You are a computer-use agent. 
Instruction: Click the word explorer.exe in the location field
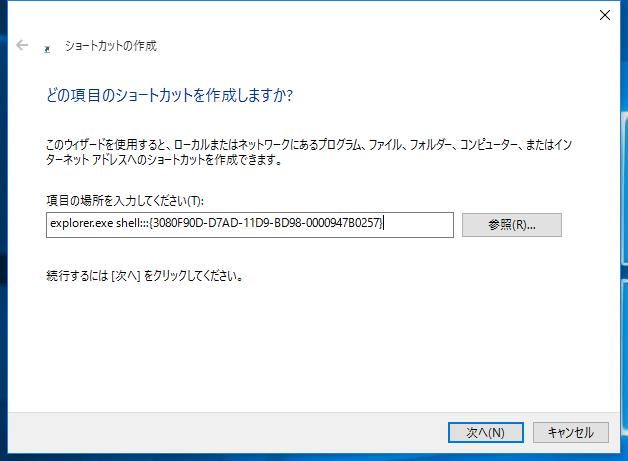tap(75, 225)
